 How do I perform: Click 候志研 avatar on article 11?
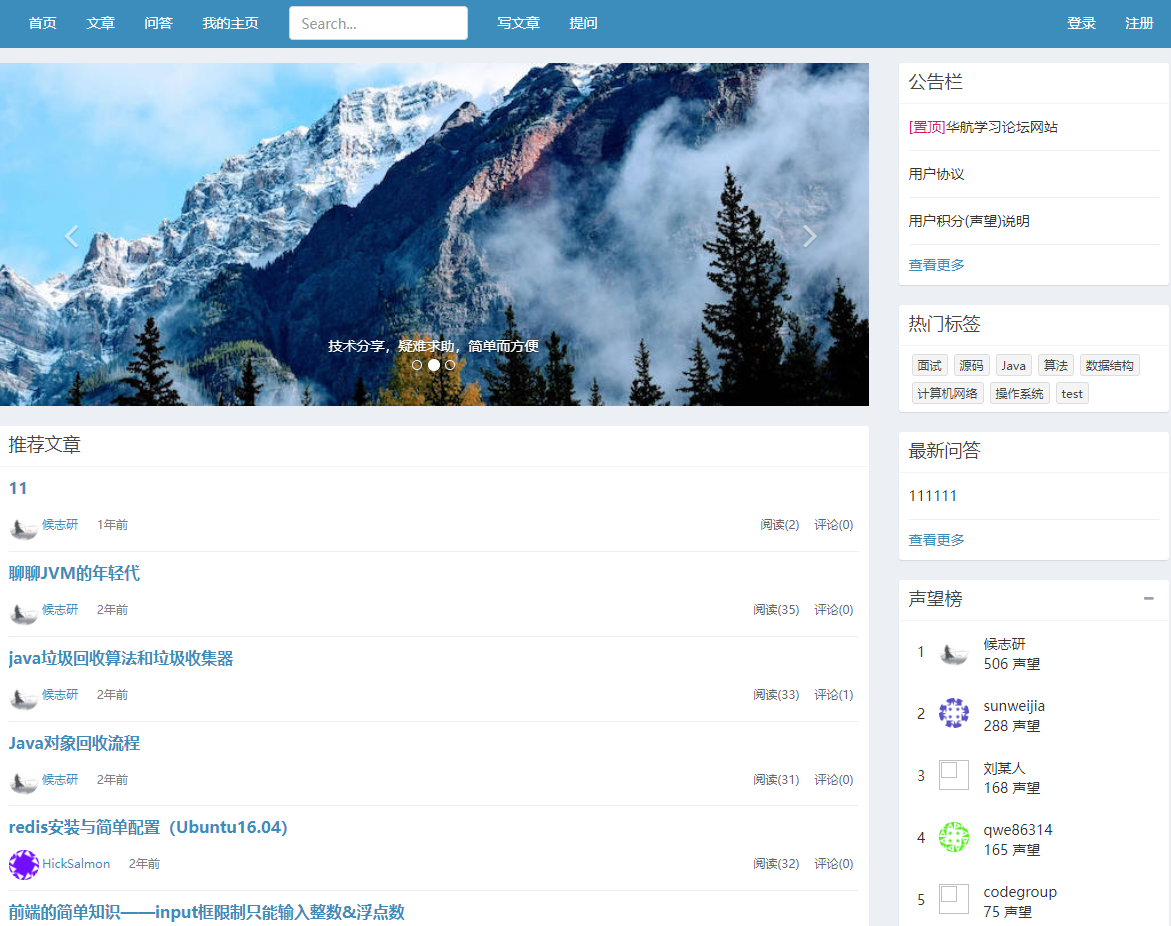coord(24,527)
